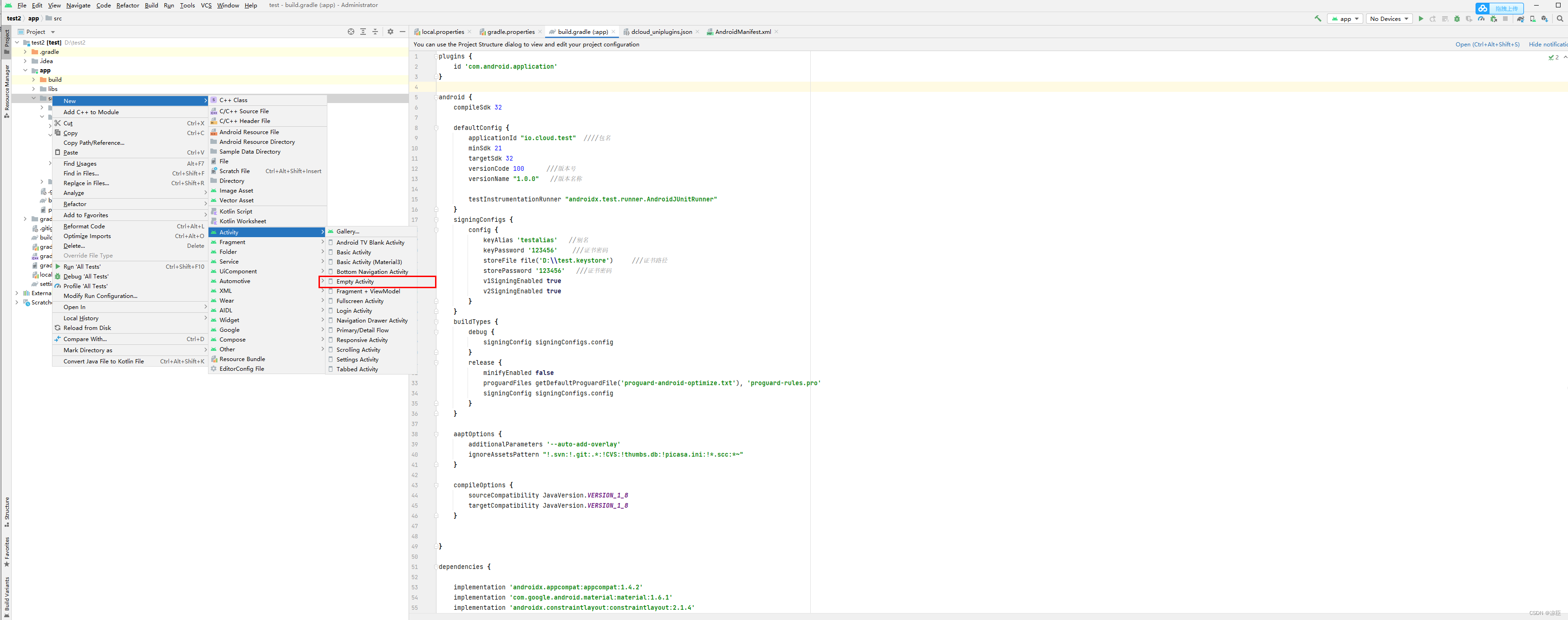
Task: Collapse the app module node
Action: (x=26, y=71)
